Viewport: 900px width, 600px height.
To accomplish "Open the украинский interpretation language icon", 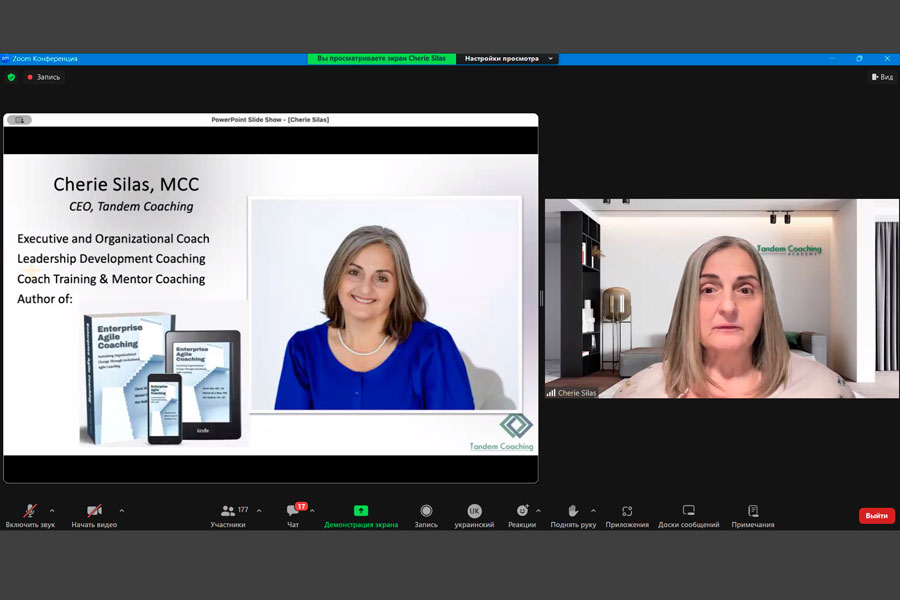I will pyautogui.click(x=474, y=511).
